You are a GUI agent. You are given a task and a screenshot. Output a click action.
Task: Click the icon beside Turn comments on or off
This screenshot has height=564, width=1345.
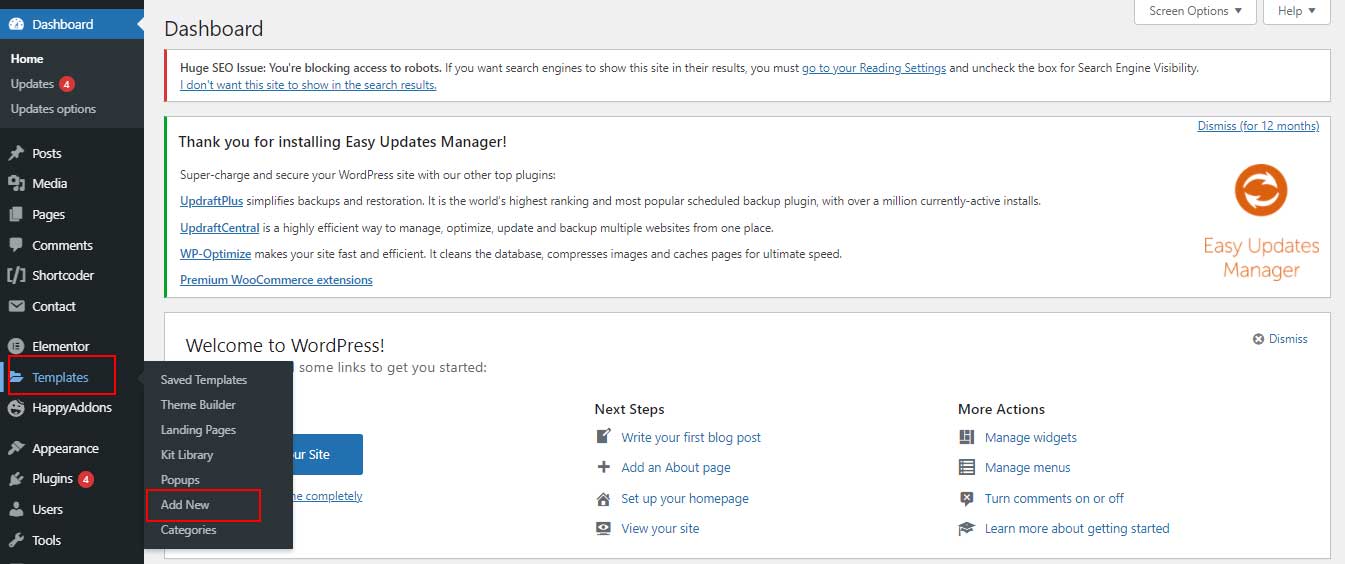point(967,498)
